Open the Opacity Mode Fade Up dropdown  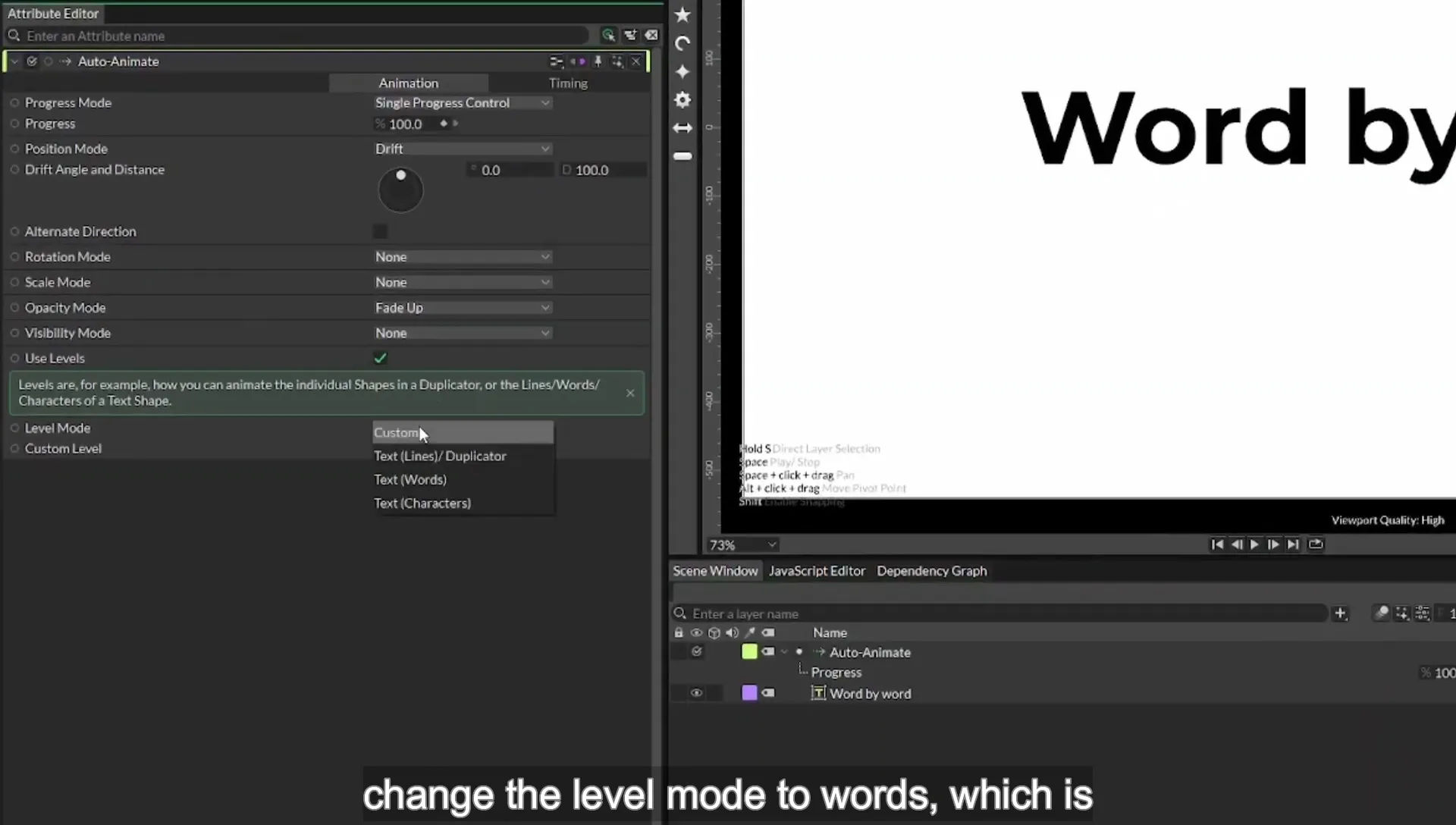pyautogui.click(x=463, y=308)
